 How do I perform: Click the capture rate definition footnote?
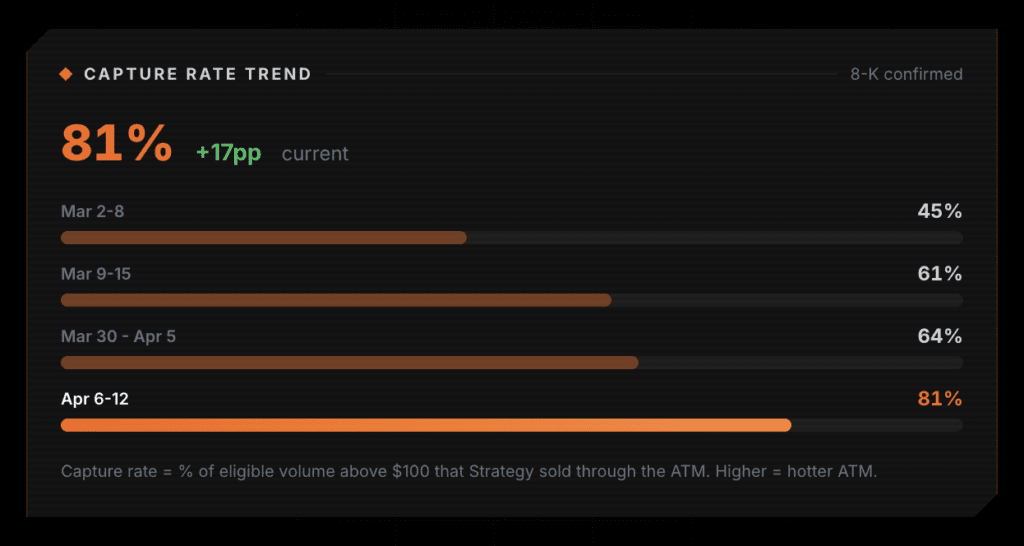click(468, 471)
